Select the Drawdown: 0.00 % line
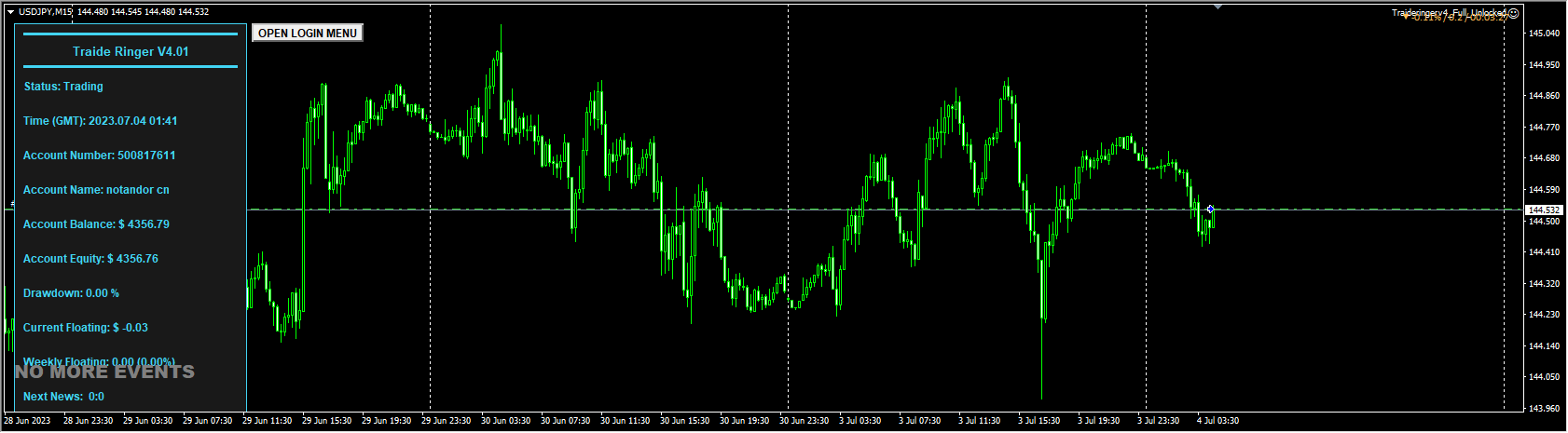 tap(71, 293)
